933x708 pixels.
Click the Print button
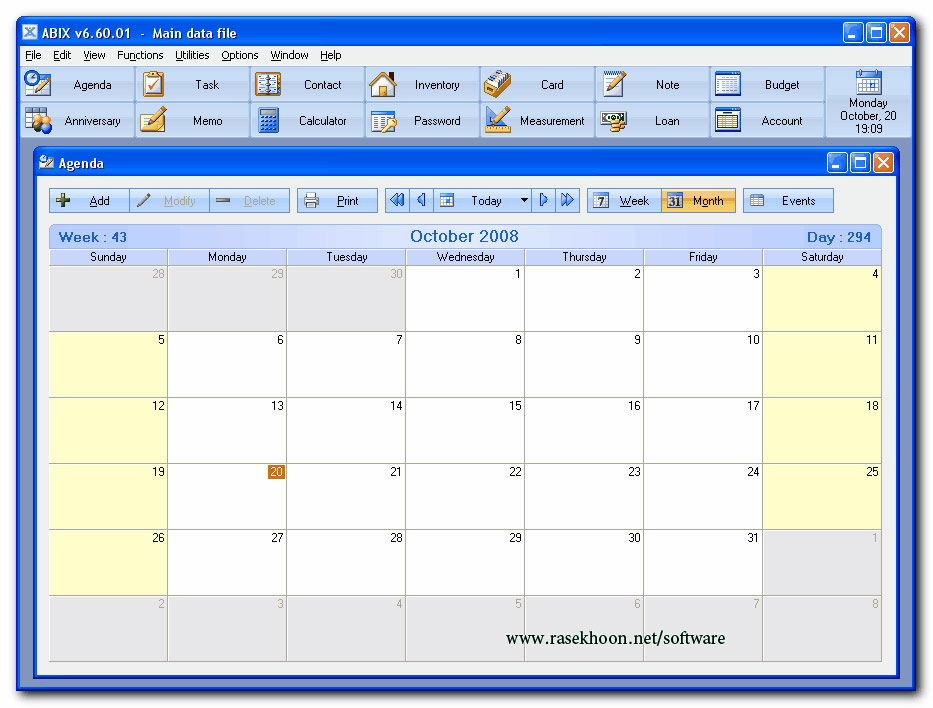(x=337, y=201)
